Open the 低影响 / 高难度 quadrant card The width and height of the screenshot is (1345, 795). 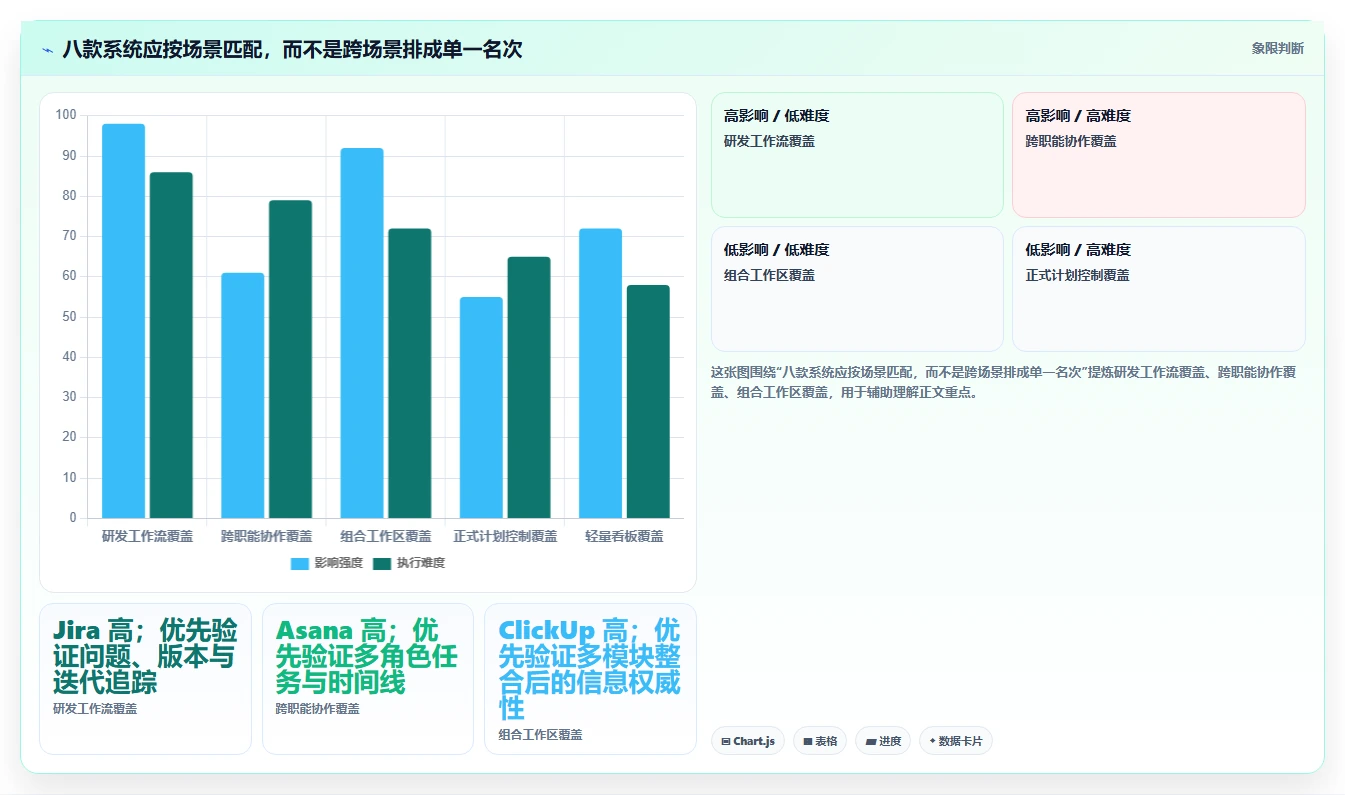(1159, 289)
